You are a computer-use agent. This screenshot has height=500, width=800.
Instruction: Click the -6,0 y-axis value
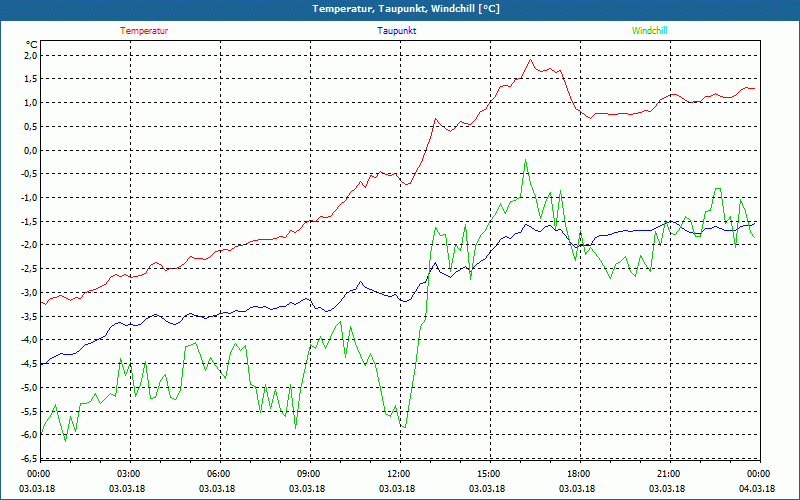tap(30, 435)
